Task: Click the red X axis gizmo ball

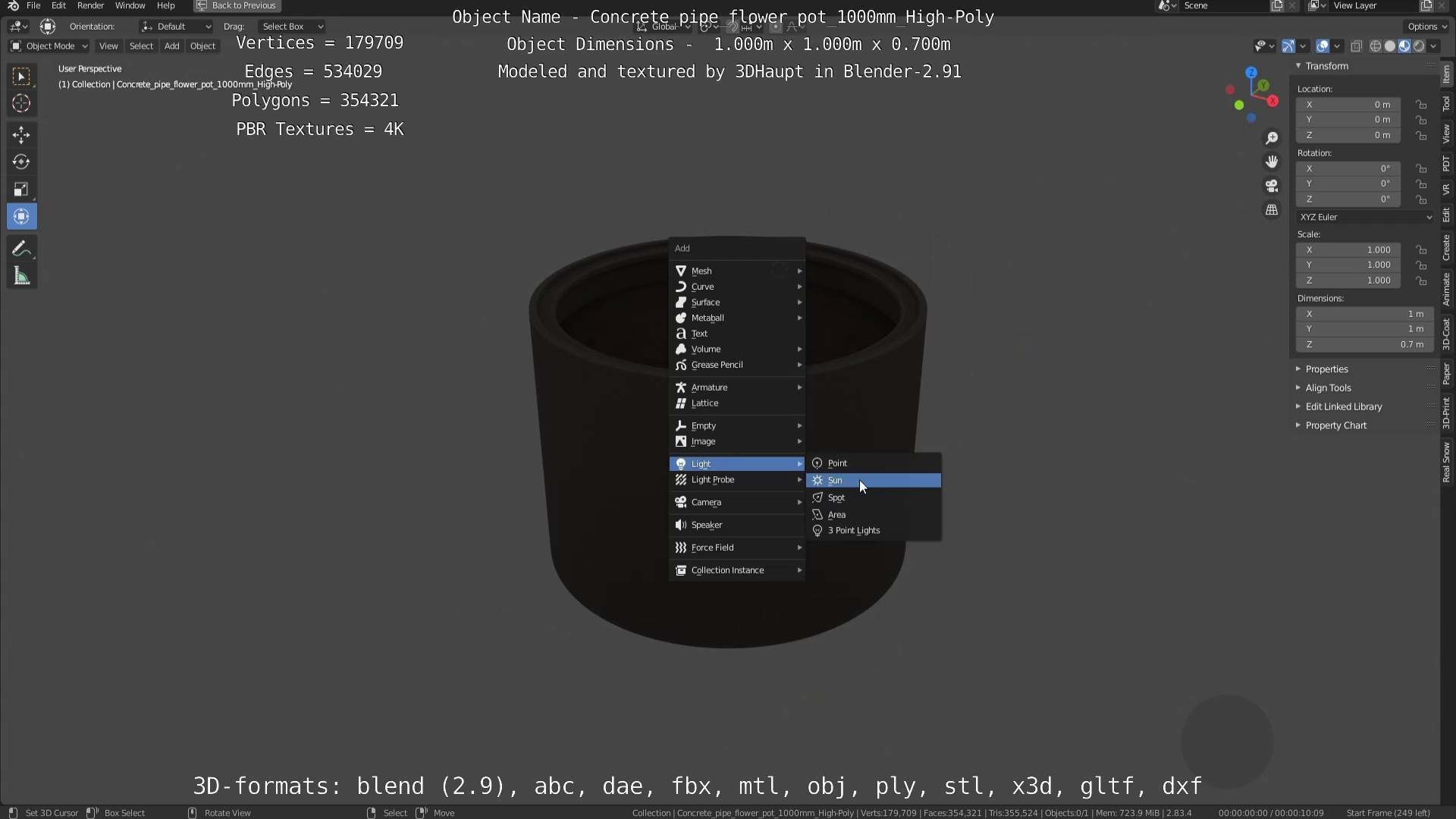Action: 1272,101
